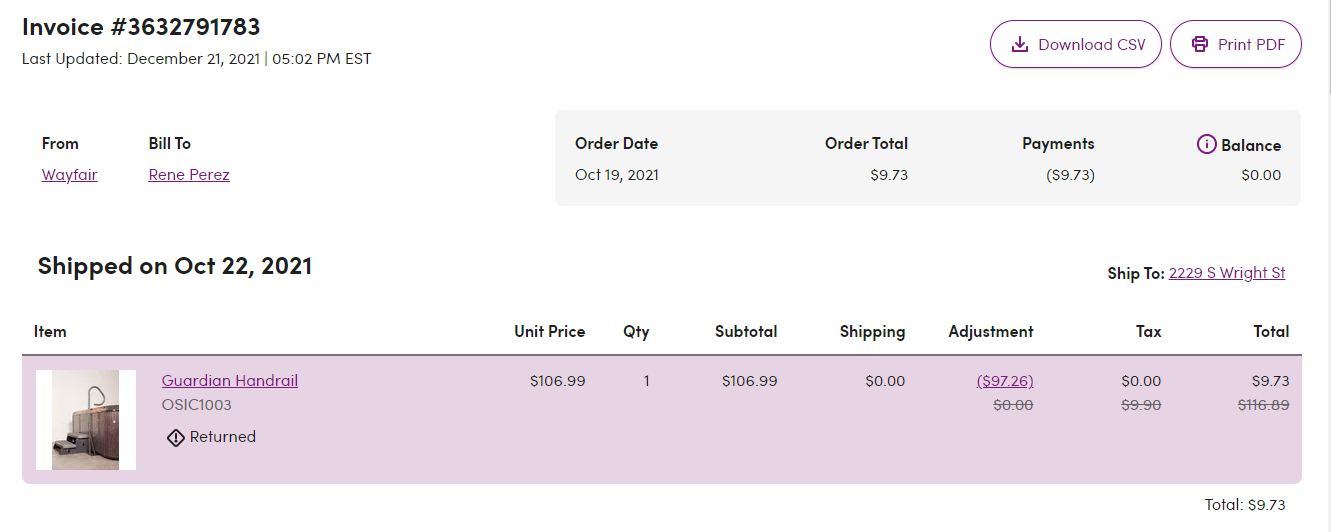Click the Balance info icon

tap(1206, 144)
